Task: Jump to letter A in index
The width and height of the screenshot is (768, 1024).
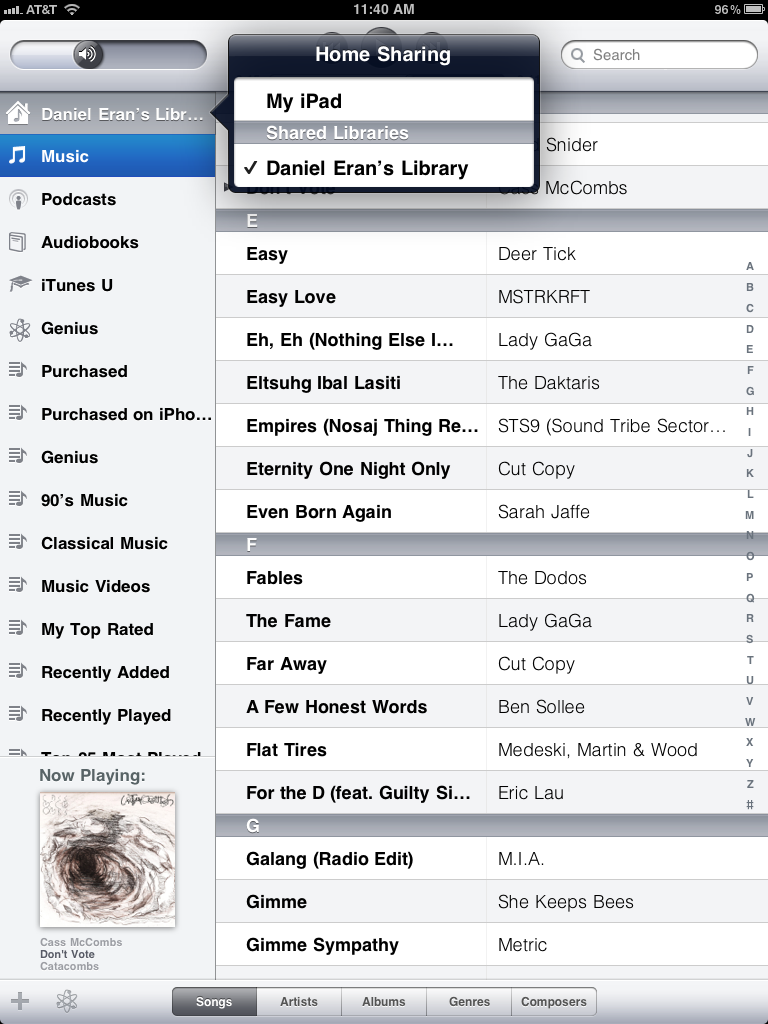Action: pos(750,266)
